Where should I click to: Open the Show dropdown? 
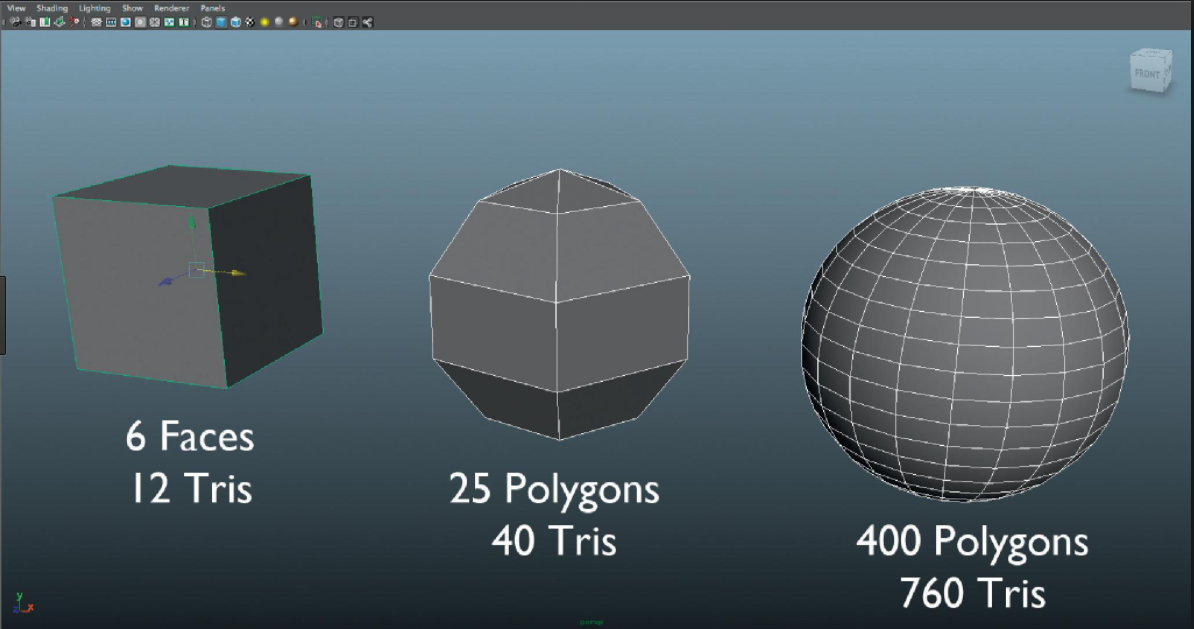[x=131, y=7]
